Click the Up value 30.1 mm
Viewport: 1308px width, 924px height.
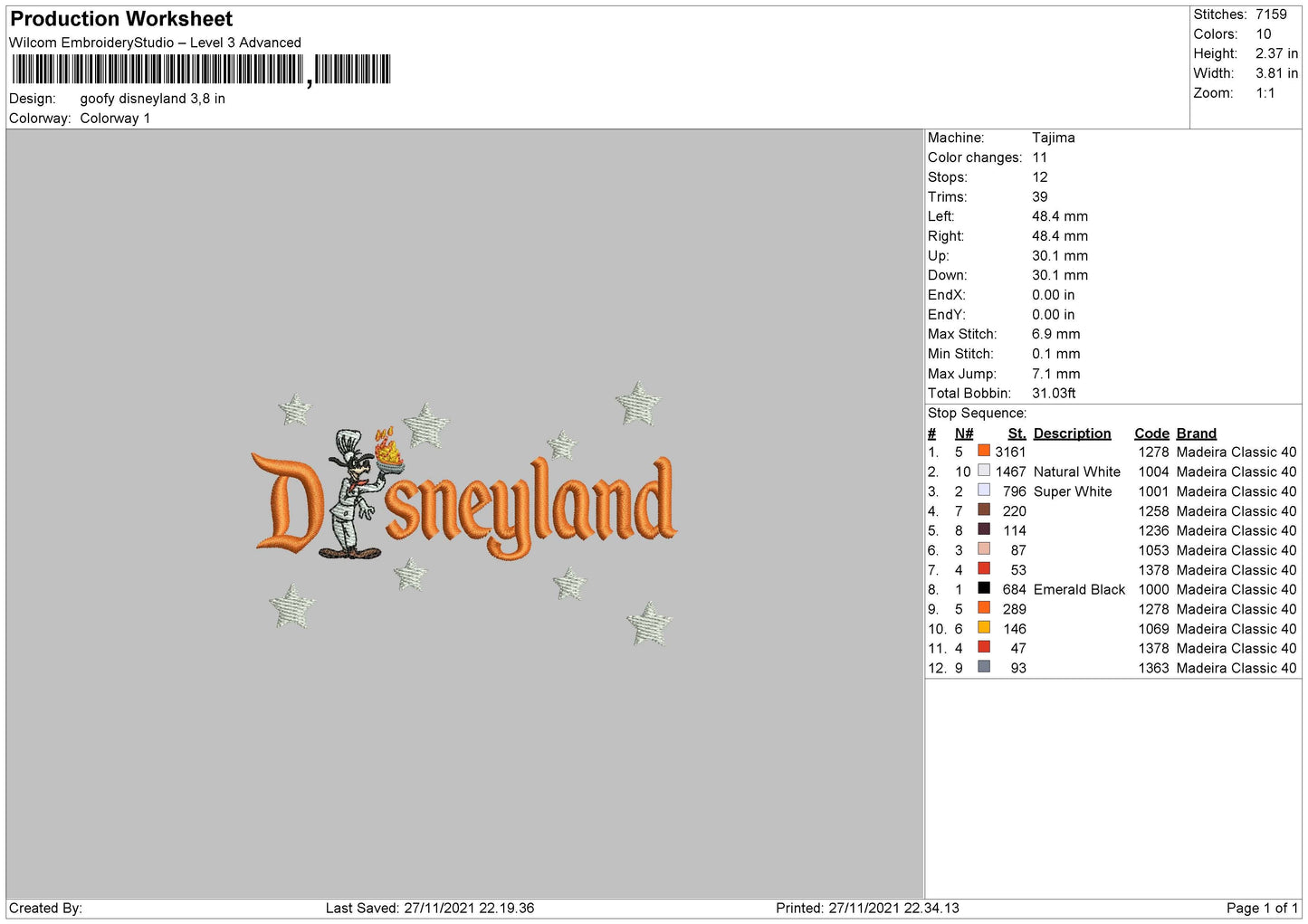(x=1060, y=256)
